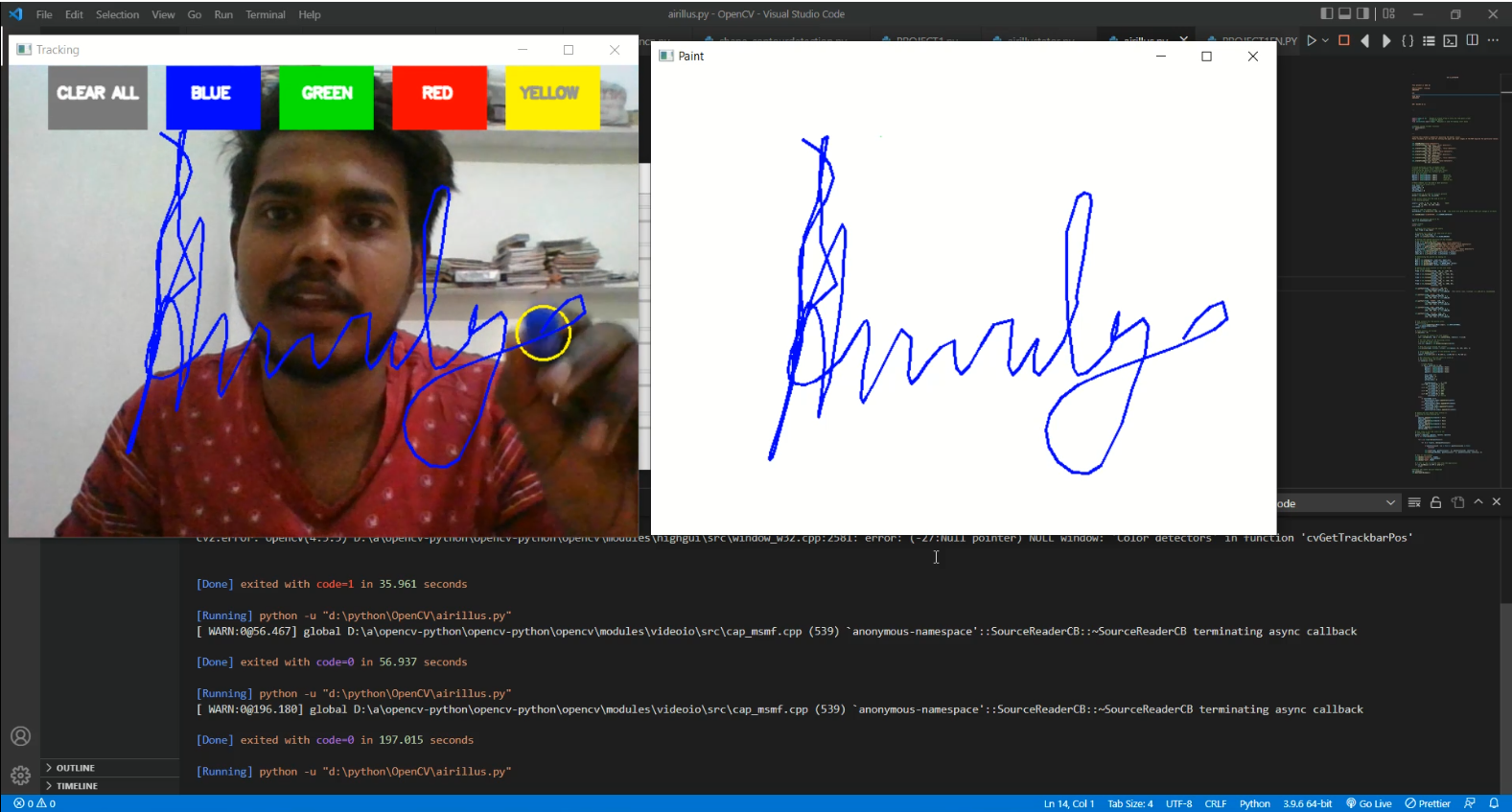
Task: Open the Selection menu
Action: coord(117,14)
